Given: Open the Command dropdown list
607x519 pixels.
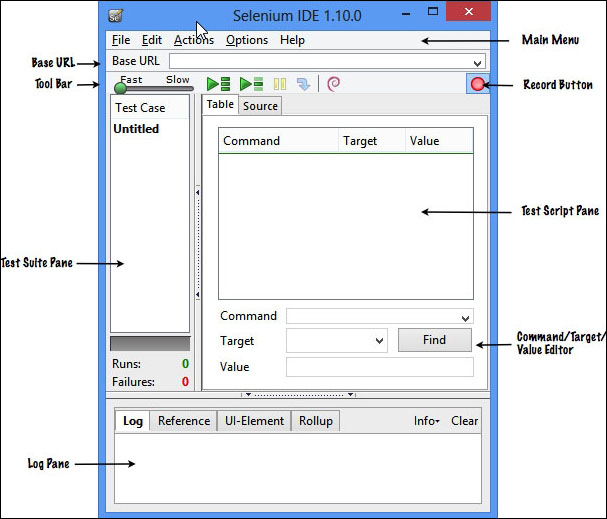Looking at the screenshot, I should point(466,317).
